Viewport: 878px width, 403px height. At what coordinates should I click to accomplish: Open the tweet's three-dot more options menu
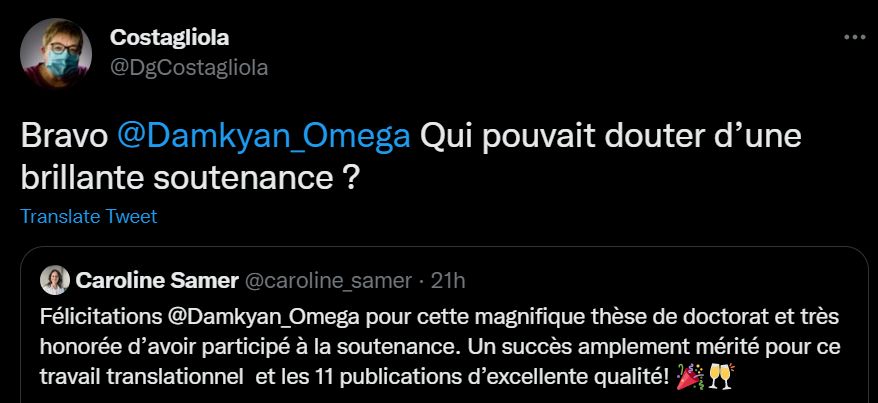coord(854,38)
